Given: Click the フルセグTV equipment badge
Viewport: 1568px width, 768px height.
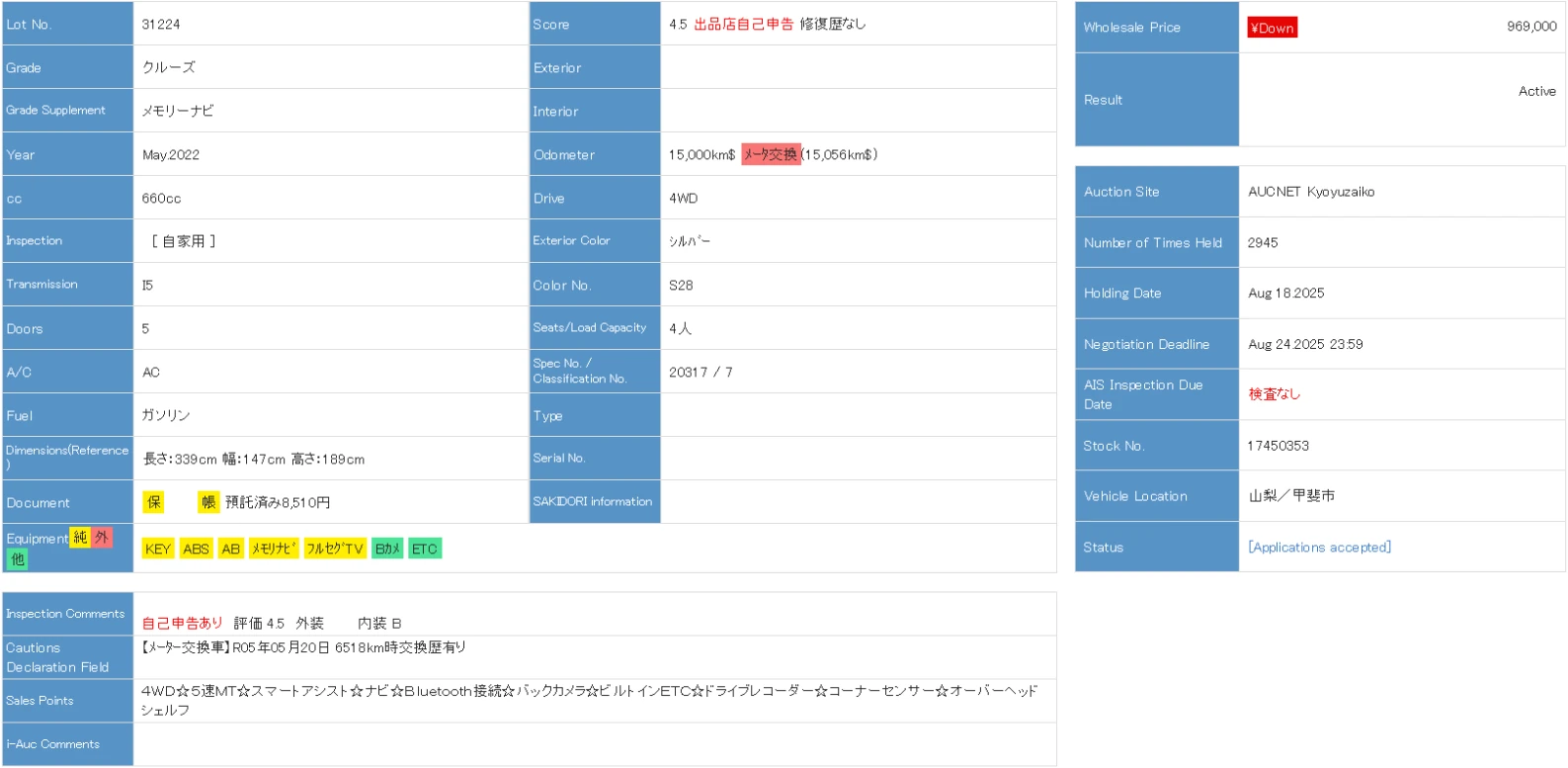Looking at the screenshot, I should [334, 549].
